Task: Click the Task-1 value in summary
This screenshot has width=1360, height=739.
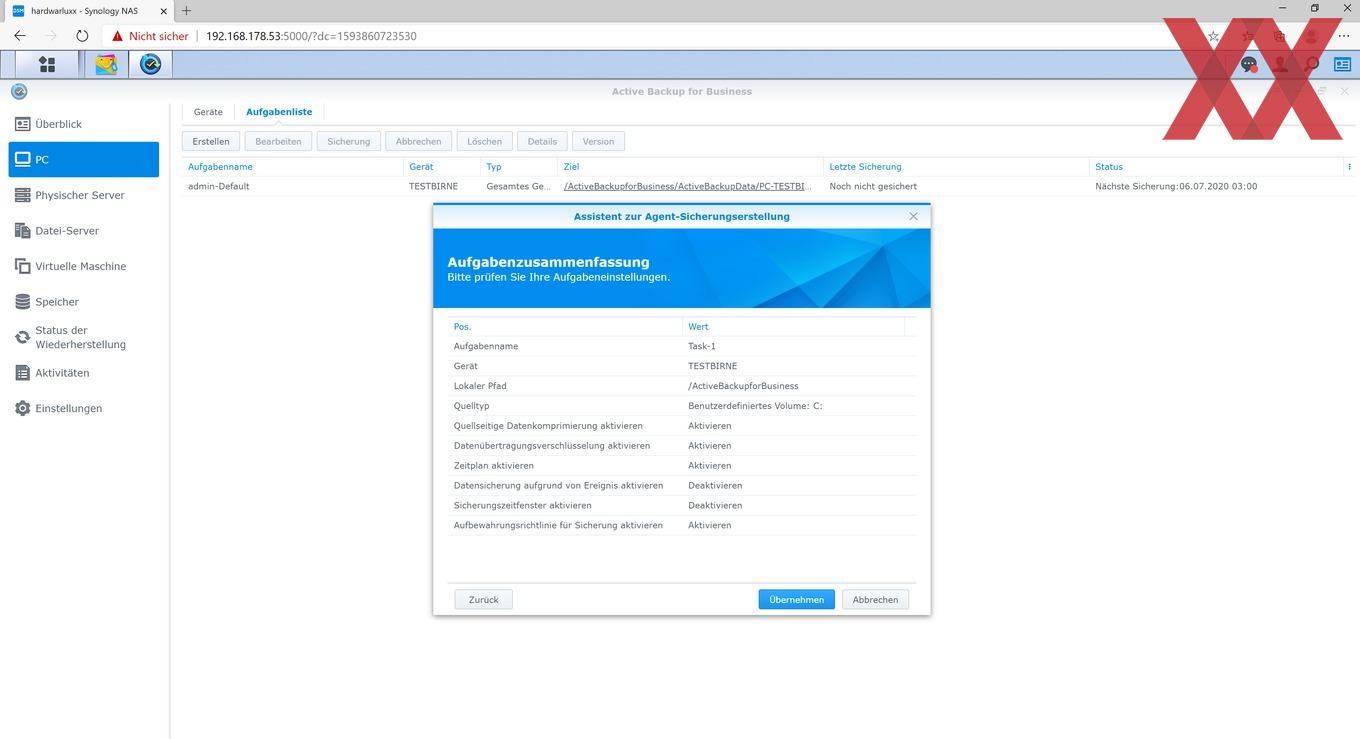Action: point(702,346)
